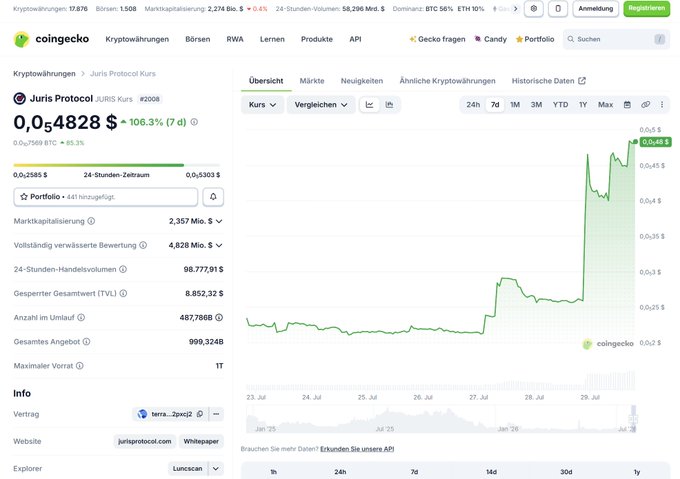Viewport: 680px width, 479px height.
Task: Show info for 24-Stunden-Handelsvolumen
Action: click(x=123, y=269)
